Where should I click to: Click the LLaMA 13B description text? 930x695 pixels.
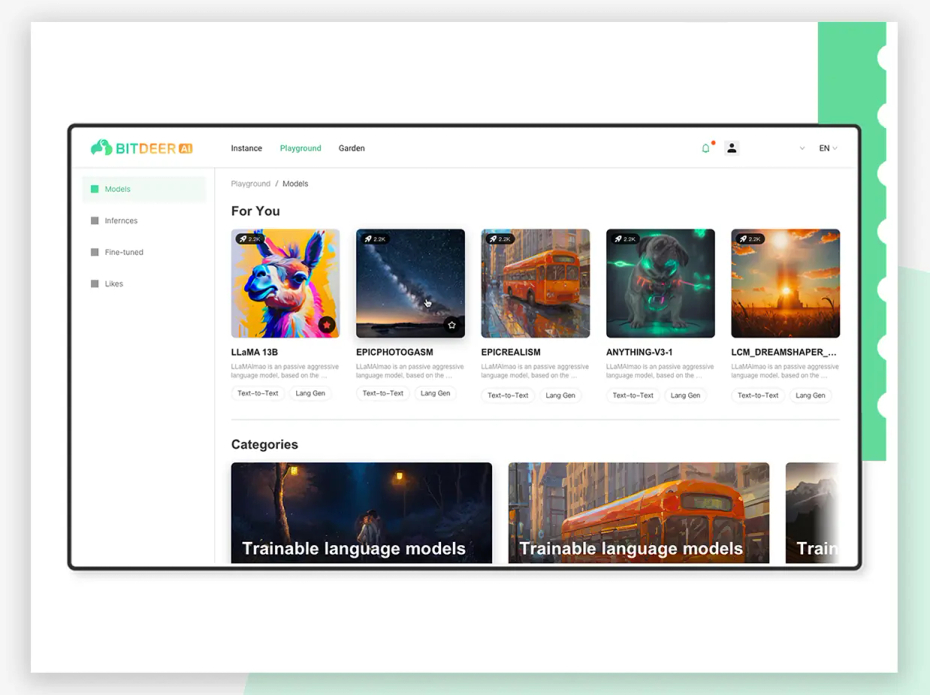click(x=285, y=371)
